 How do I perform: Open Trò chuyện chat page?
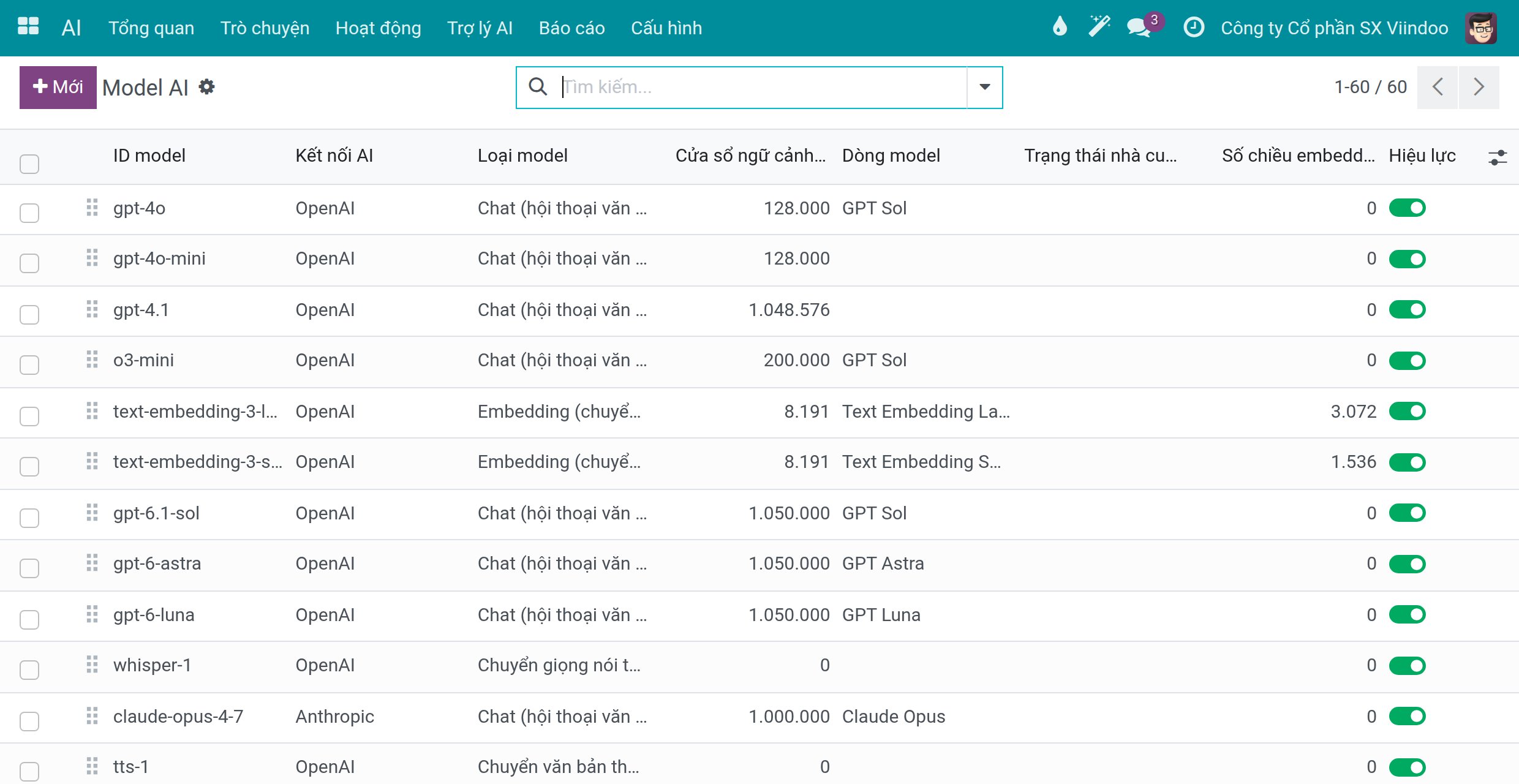click(265, 28)
